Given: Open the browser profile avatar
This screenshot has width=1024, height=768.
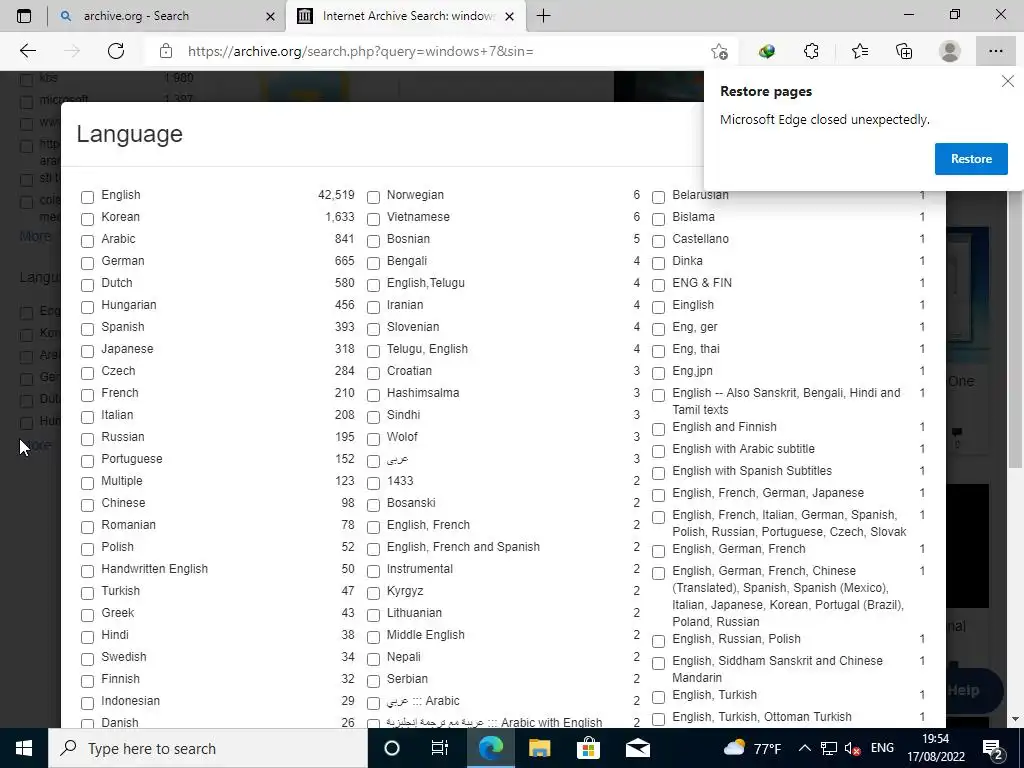Looking at the screenshot, I should pos(950,51).
